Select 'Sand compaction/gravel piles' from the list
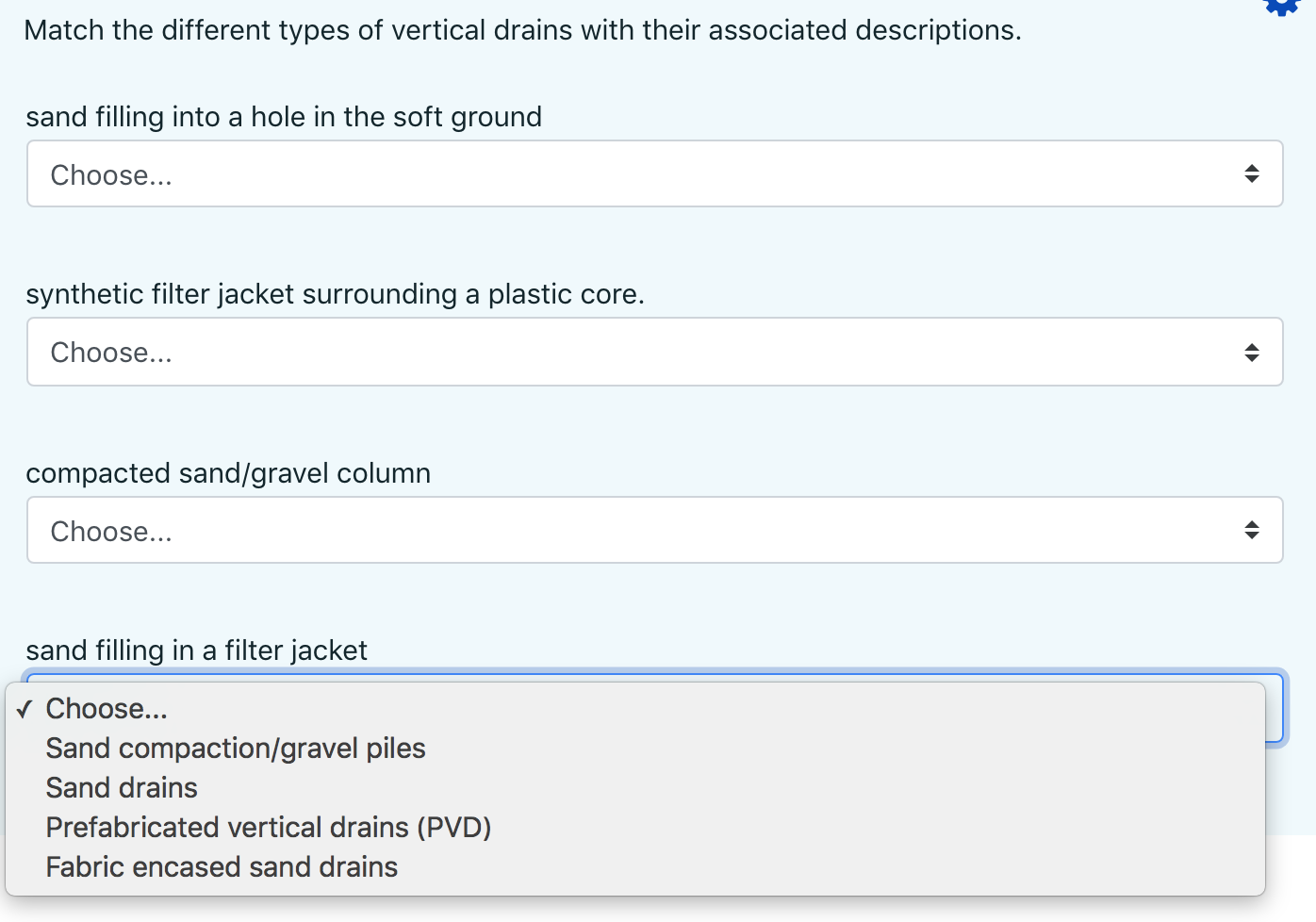Screen dimensions: 1316x922 click(x=236, y=749)
